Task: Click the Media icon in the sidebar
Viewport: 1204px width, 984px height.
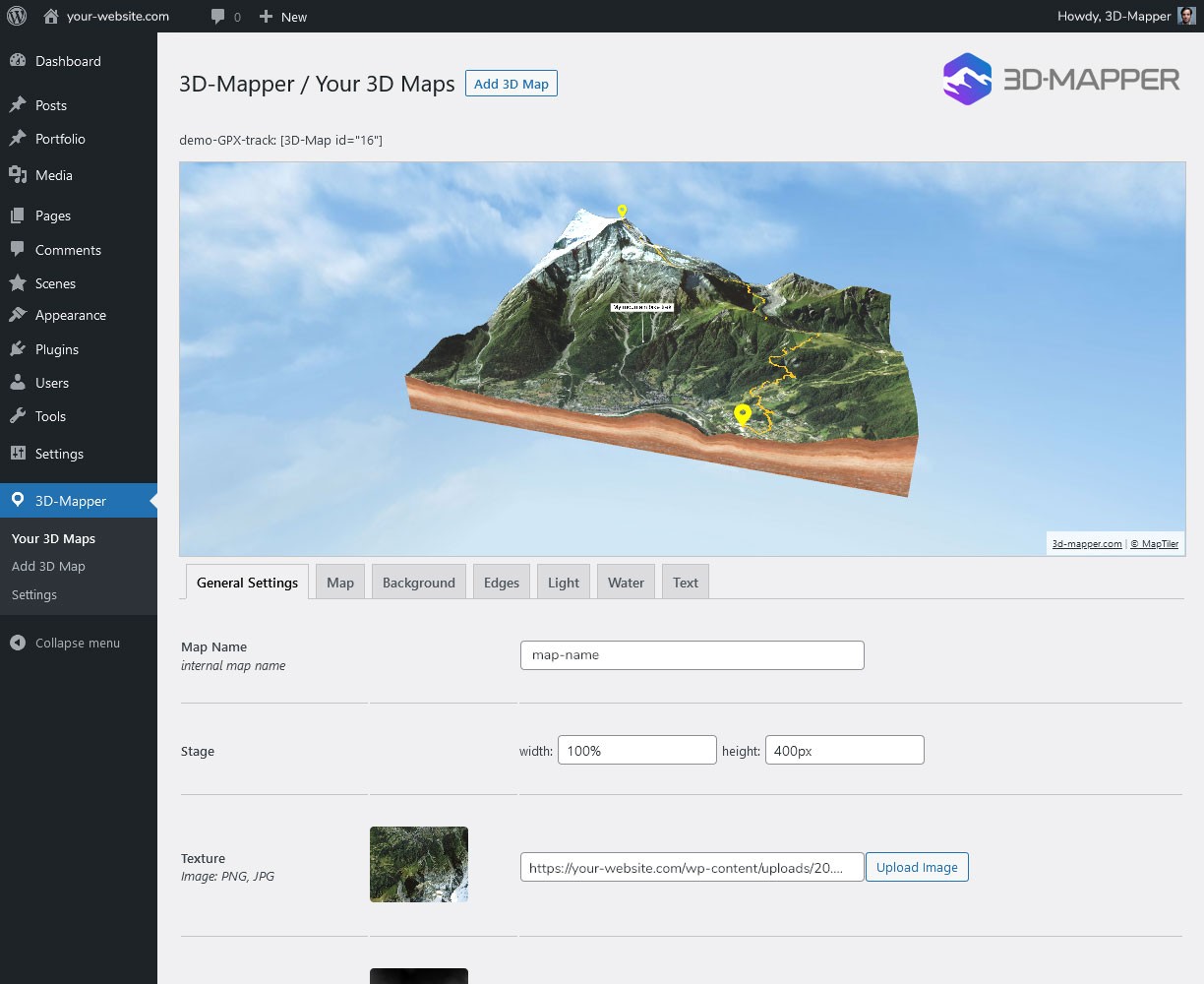Action: tap(18, 175)
